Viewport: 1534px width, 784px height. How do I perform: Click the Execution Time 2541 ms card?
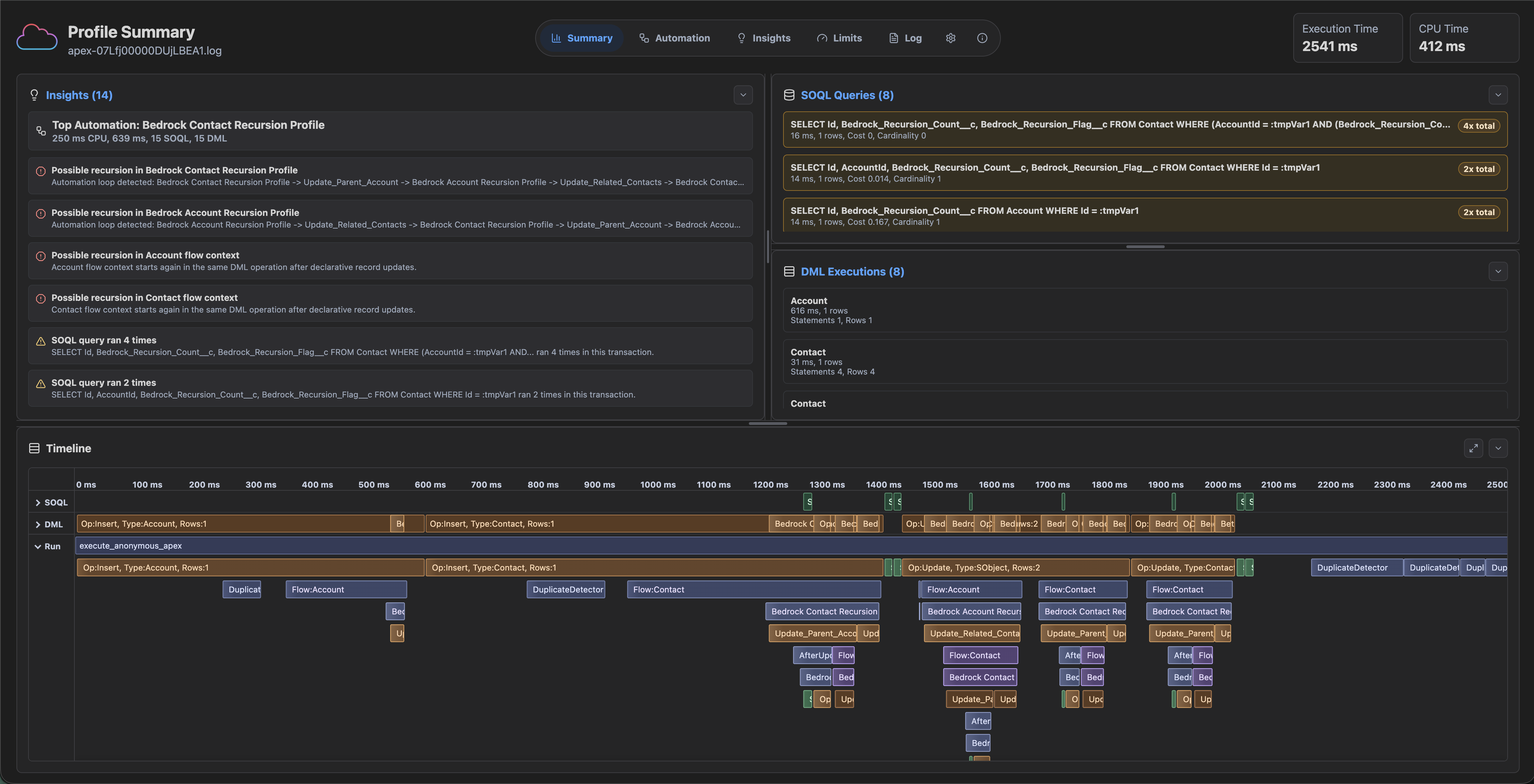pos(1347,37)
